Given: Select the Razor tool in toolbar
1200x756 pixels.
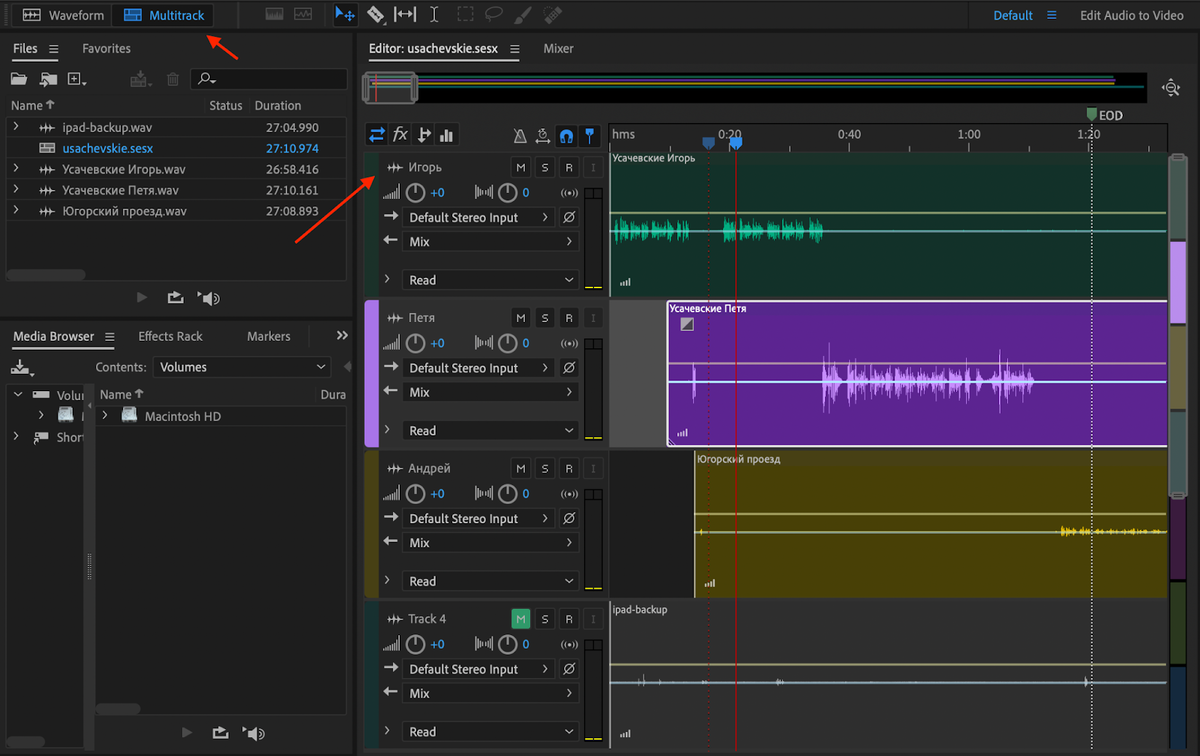Looking at the screenshot, I should click(x=376, y=15).
